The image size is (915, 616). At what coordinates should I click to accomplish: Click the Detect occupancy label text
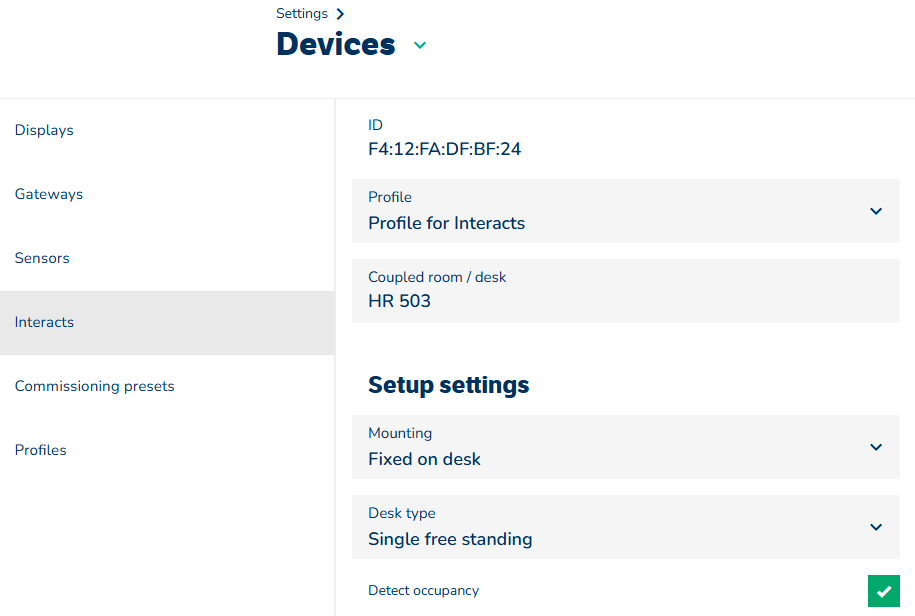click(x=423, y=591)
